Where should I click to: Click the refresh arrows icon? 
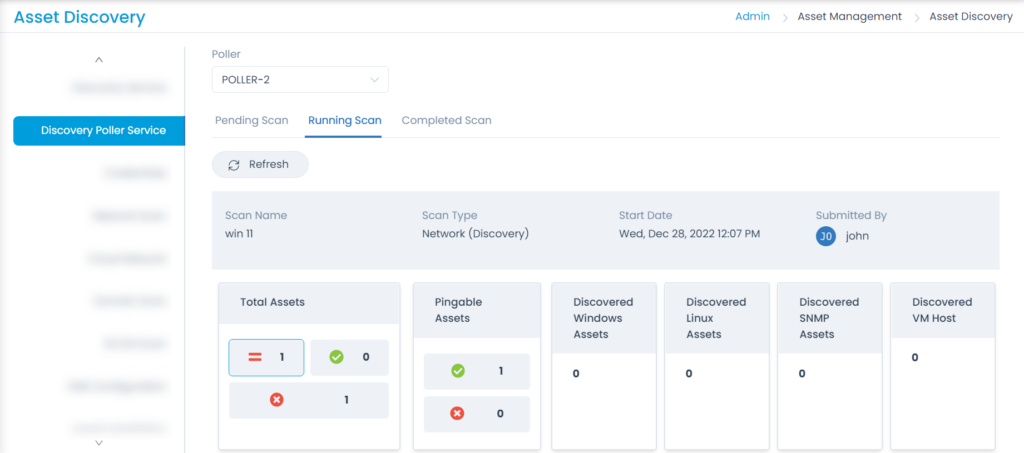click(234, 165)
